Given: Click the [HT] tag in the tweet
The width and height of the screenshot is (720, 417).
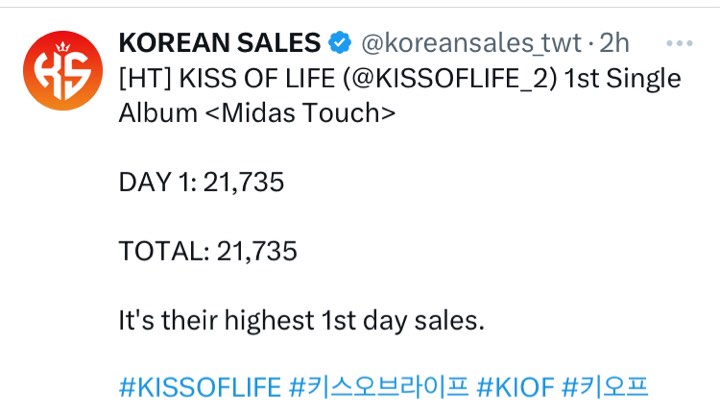Looking at the screenshot, I should [x=145, y=79].
